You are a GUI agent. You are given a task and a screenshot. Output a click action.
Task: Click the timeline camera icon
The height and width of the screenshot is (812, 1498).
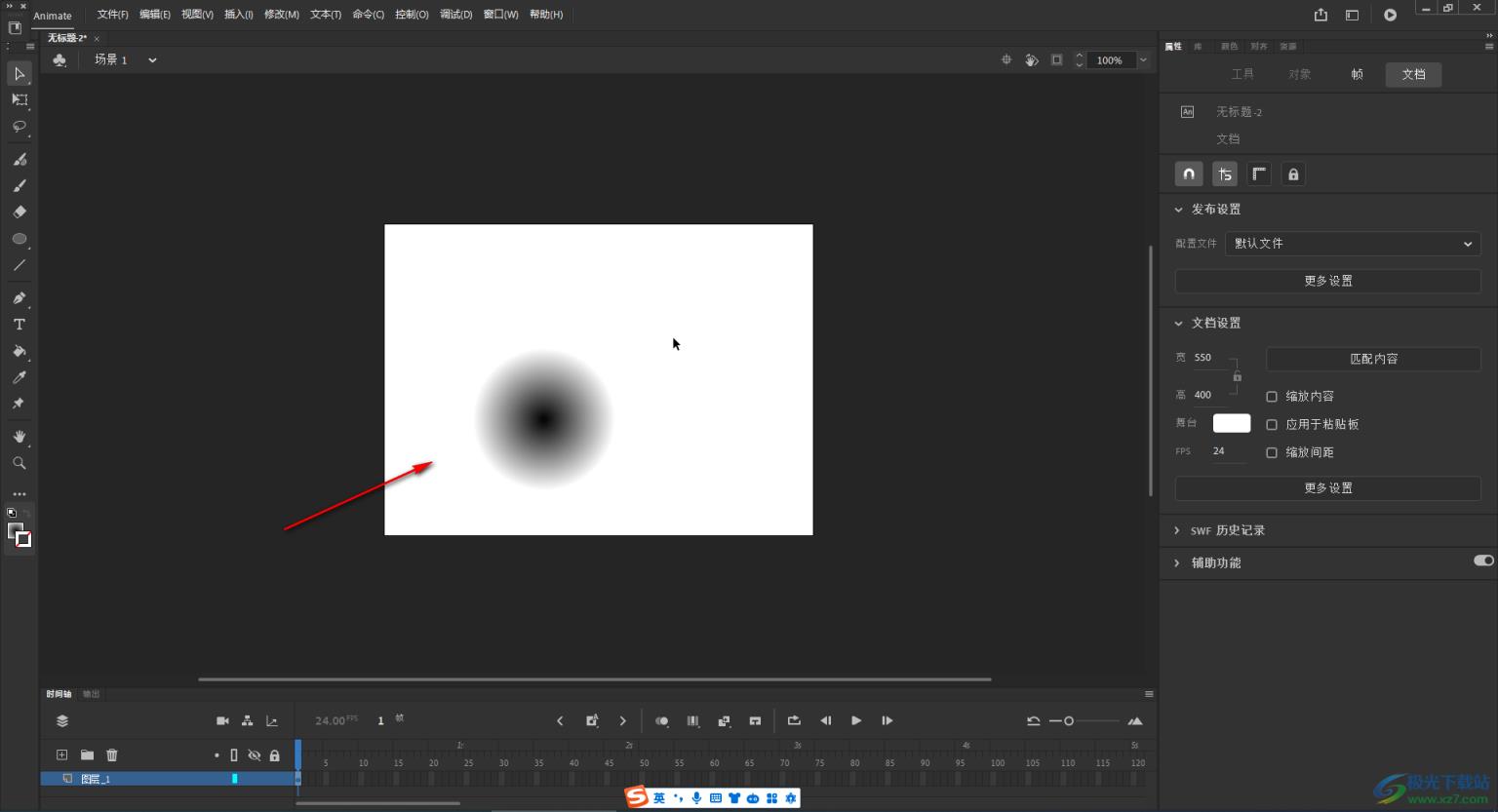point(222,721)
